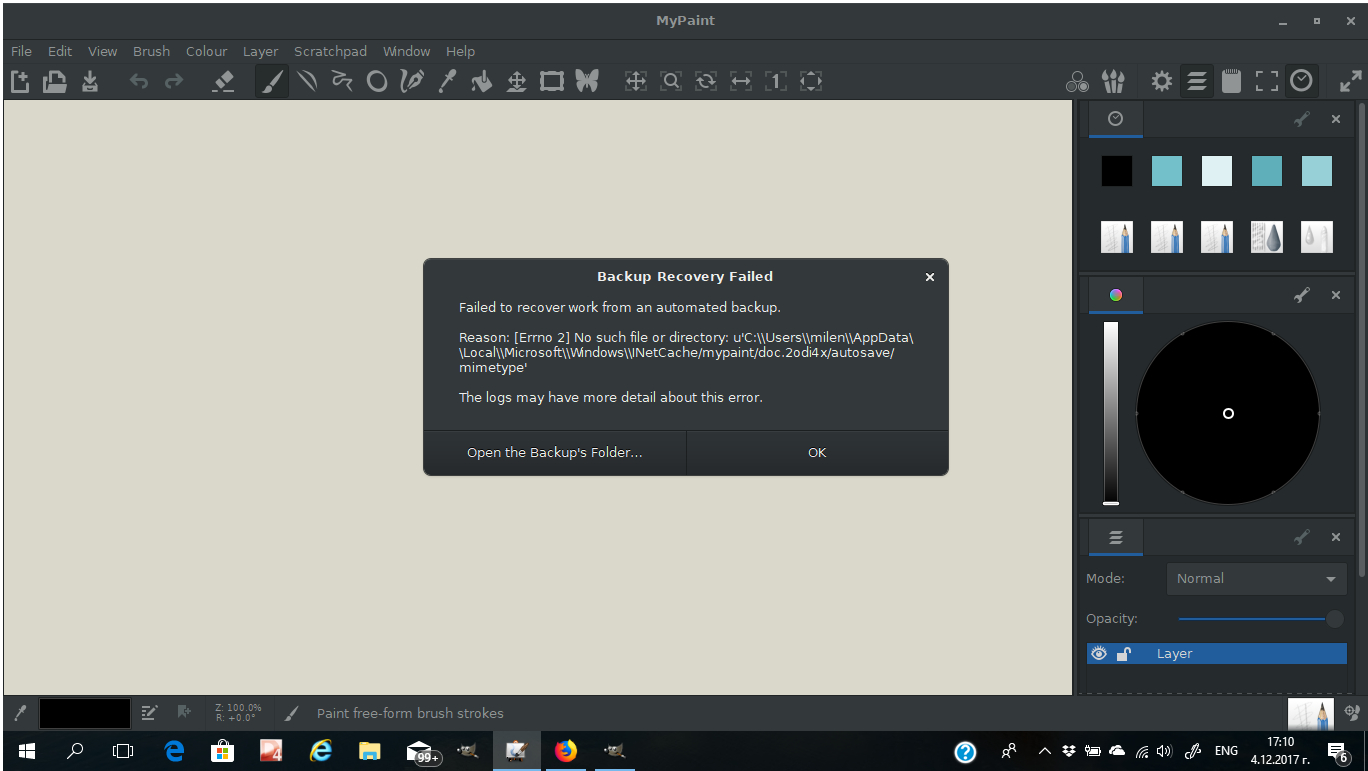Reset zoom with the 1 icon
This screenshot has height=771, width=1368.
776,81
